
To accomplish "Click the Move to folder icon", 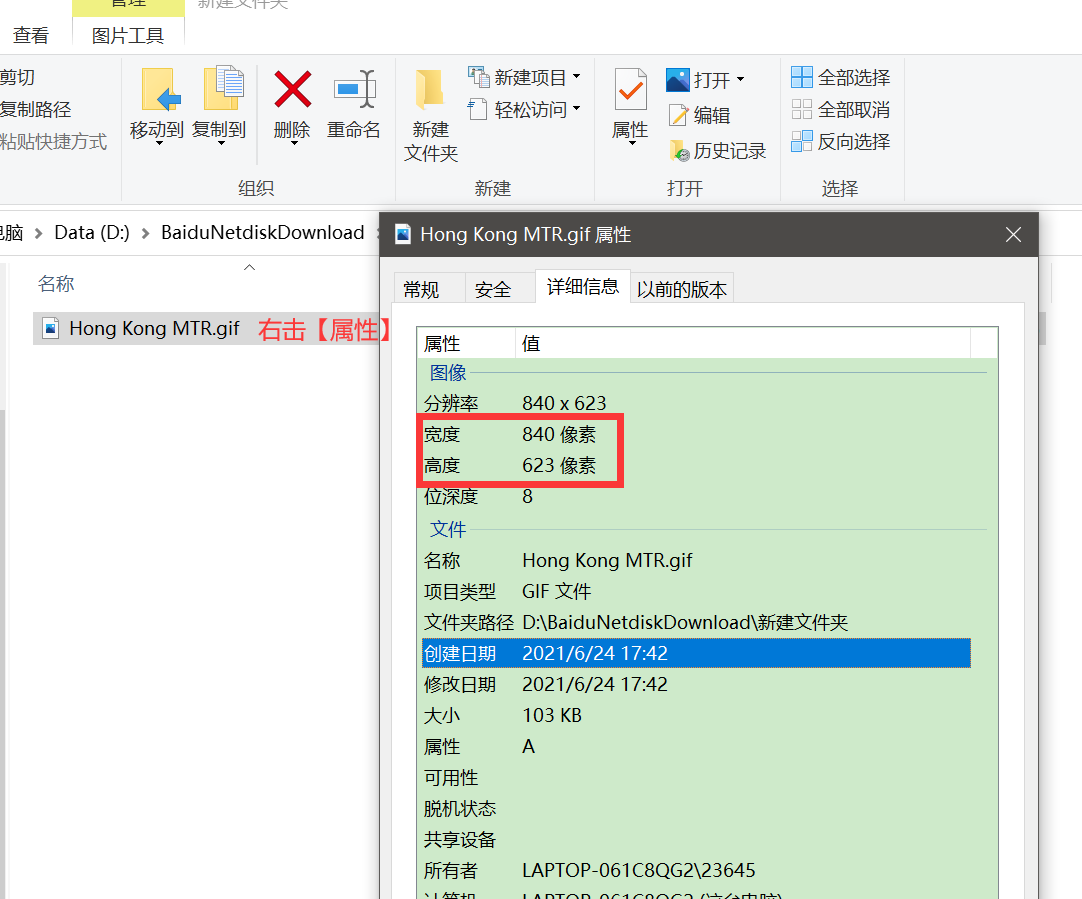I will [x=160, y=90].
